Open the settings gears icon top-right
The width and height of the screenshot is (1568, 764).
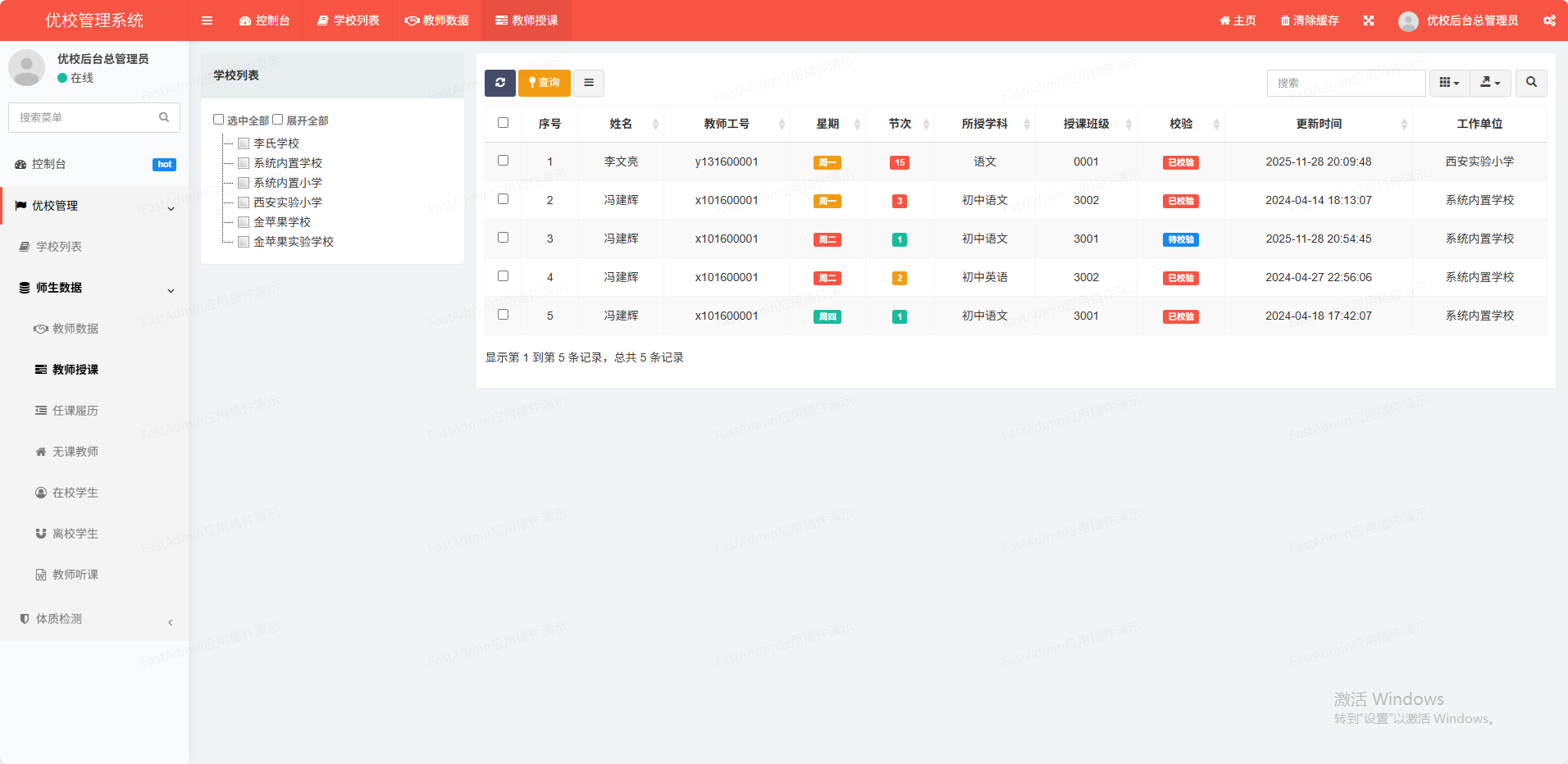(1548, 20)
